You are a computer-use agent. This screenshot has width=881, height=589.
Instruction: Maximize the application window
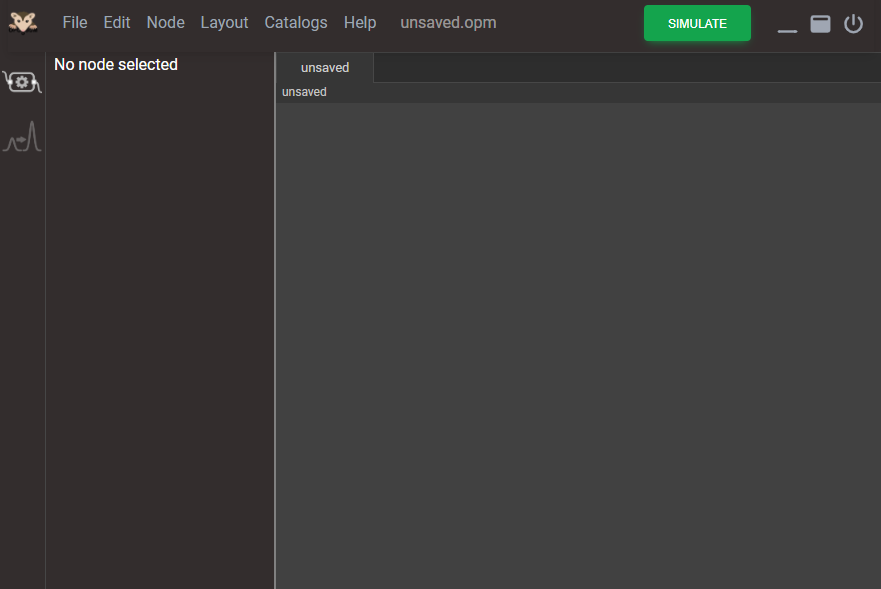[x=820, y=24]
